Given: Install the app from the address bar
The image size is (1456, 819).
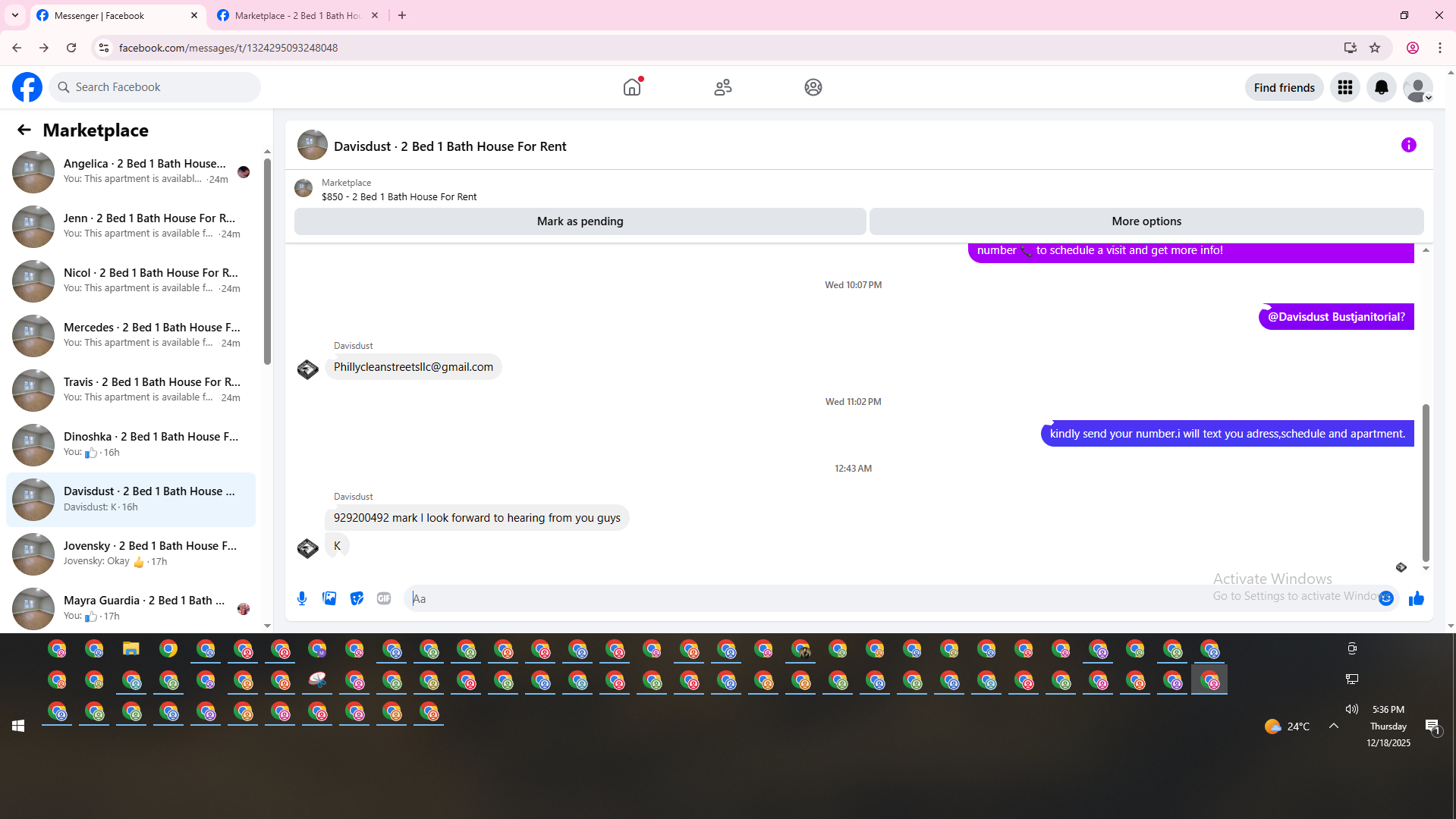Looking at the screenshot, I should (1351, 48).
